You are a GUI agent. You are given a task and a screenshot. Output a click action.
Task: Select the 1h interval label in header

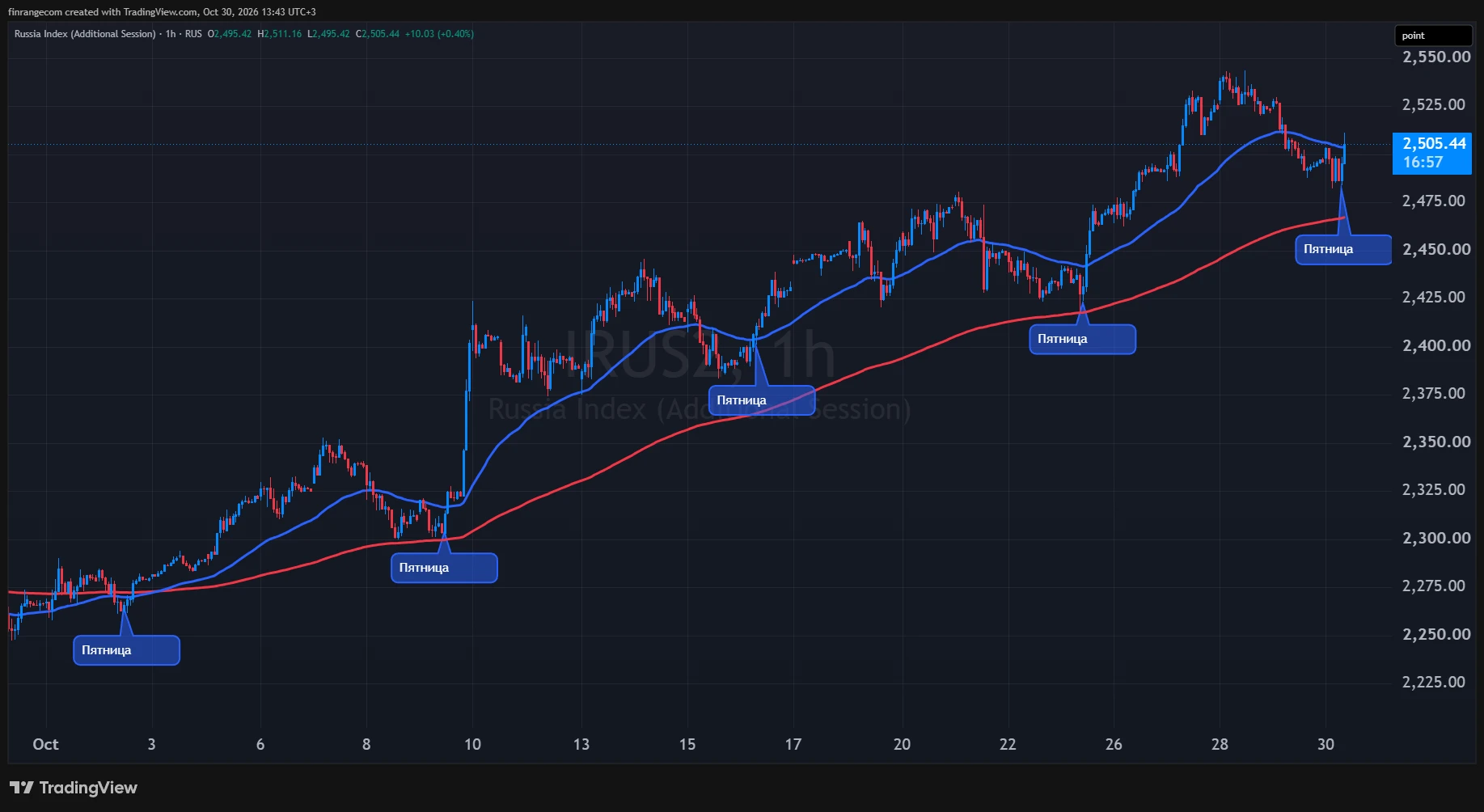pyautogui.click(x=171, y=34)
